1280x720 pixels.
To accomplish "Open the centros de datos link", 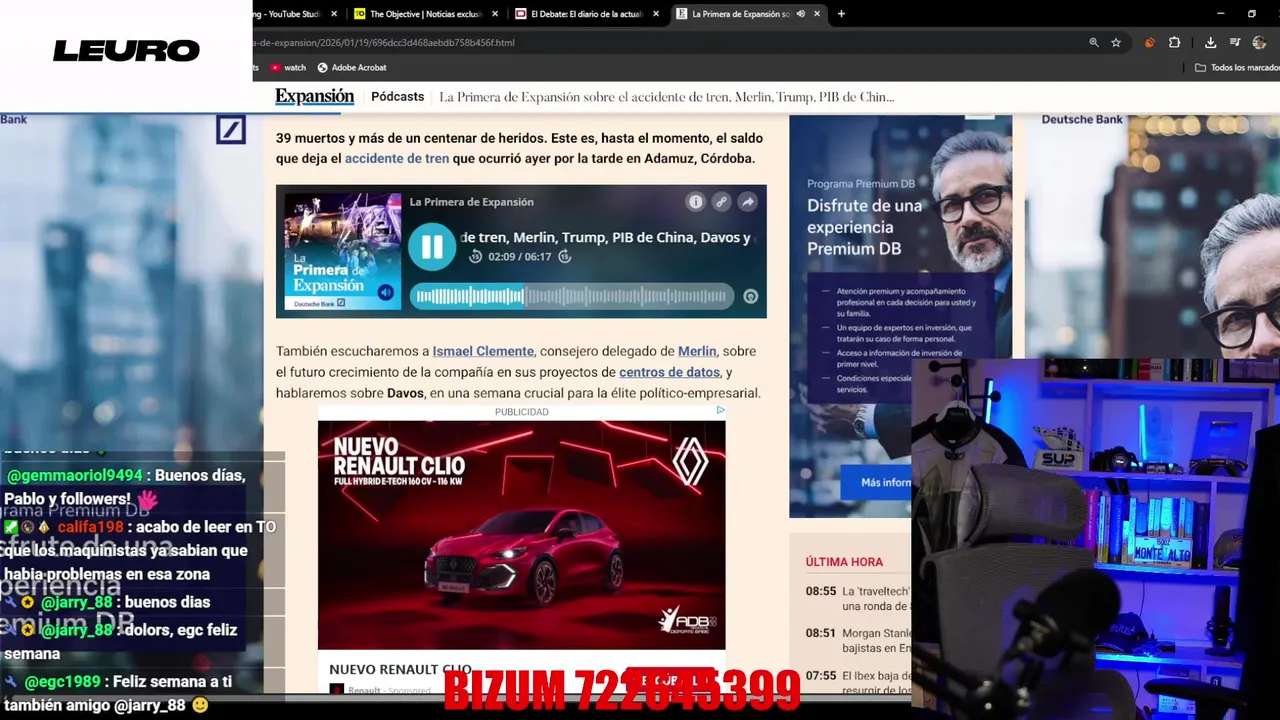I will coord(669,372).
